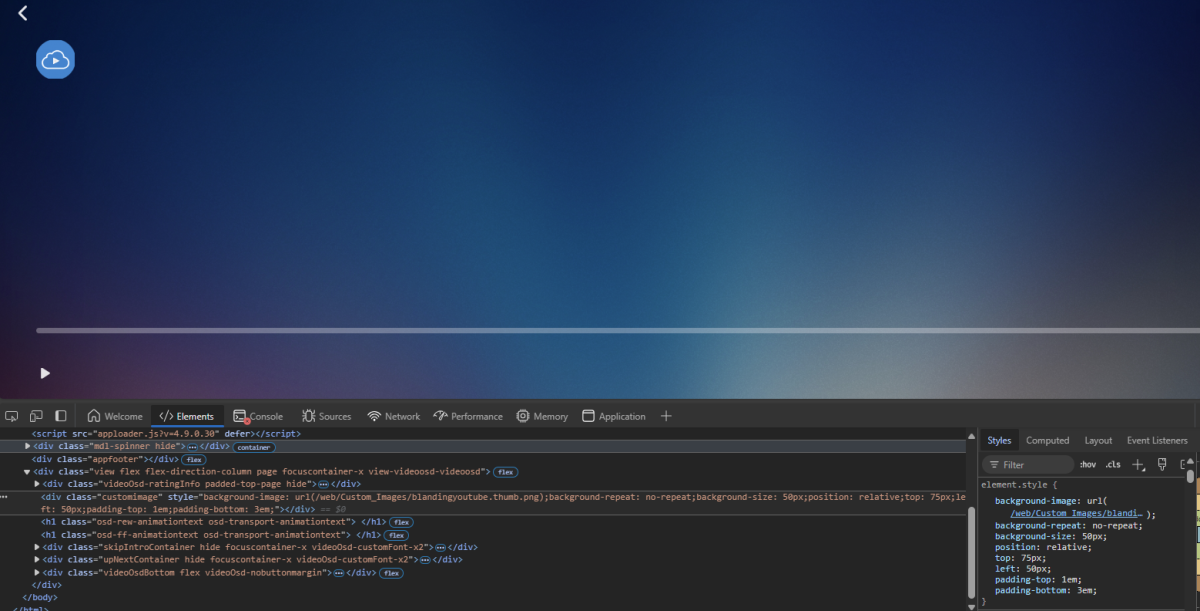Select the inspect element tool

point(11,415)
